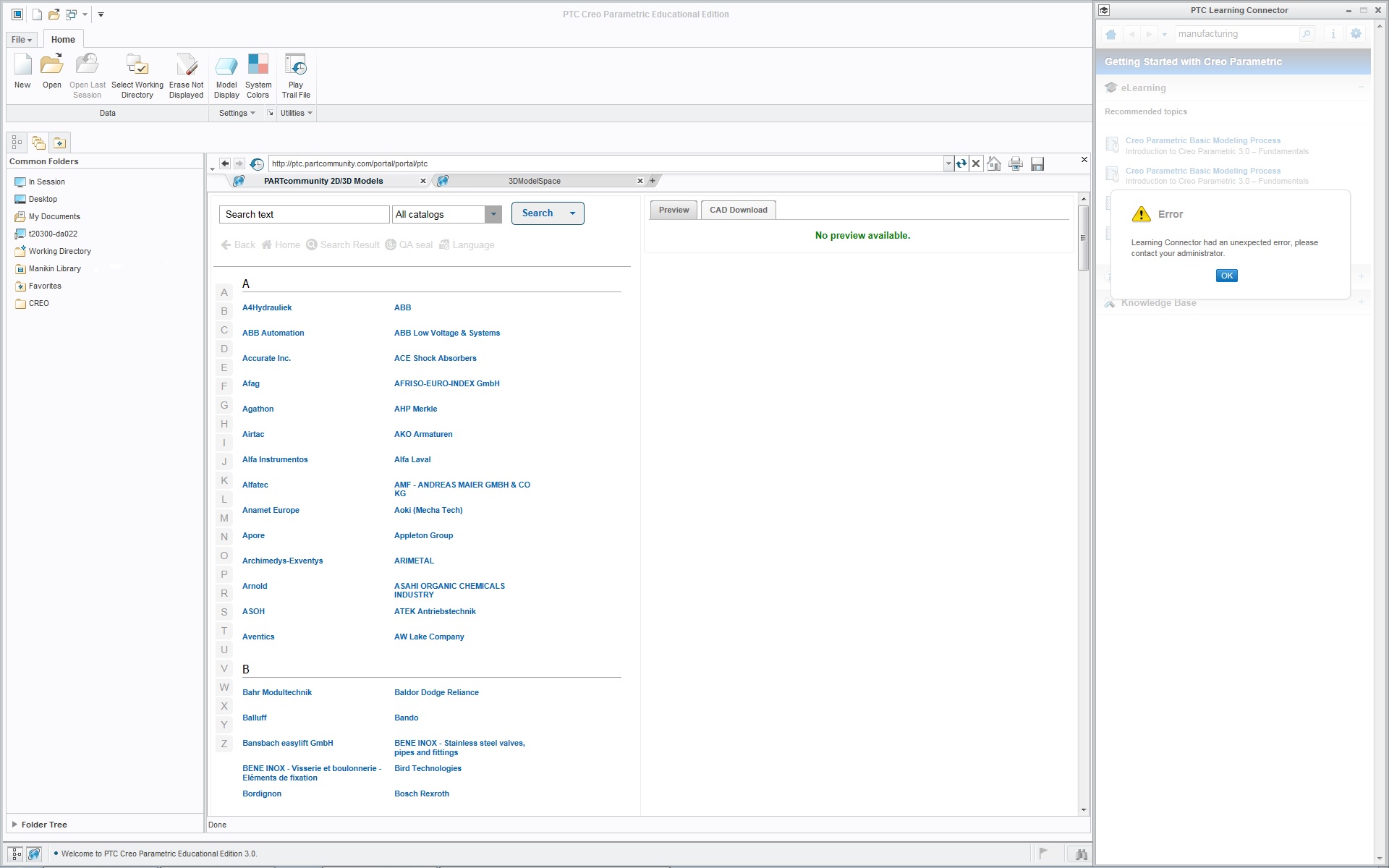Open the Settings group dropdown
The height and width of the screenshot is (868, 1389).
pyautogui.click(x=237, y=114)
